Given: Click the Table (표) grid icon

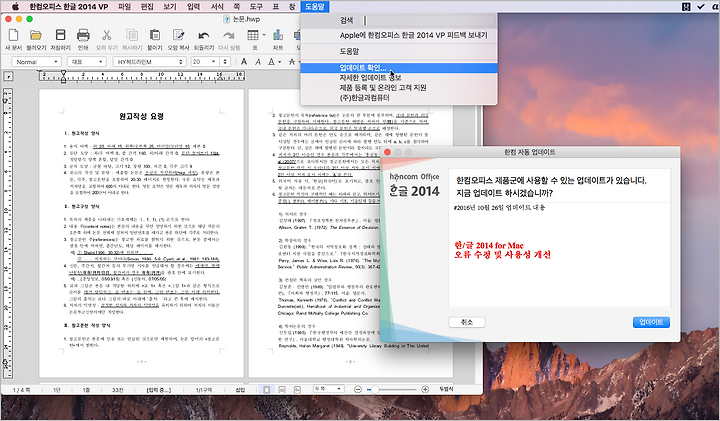Looking at the screenshot, I should click(253, 35).
